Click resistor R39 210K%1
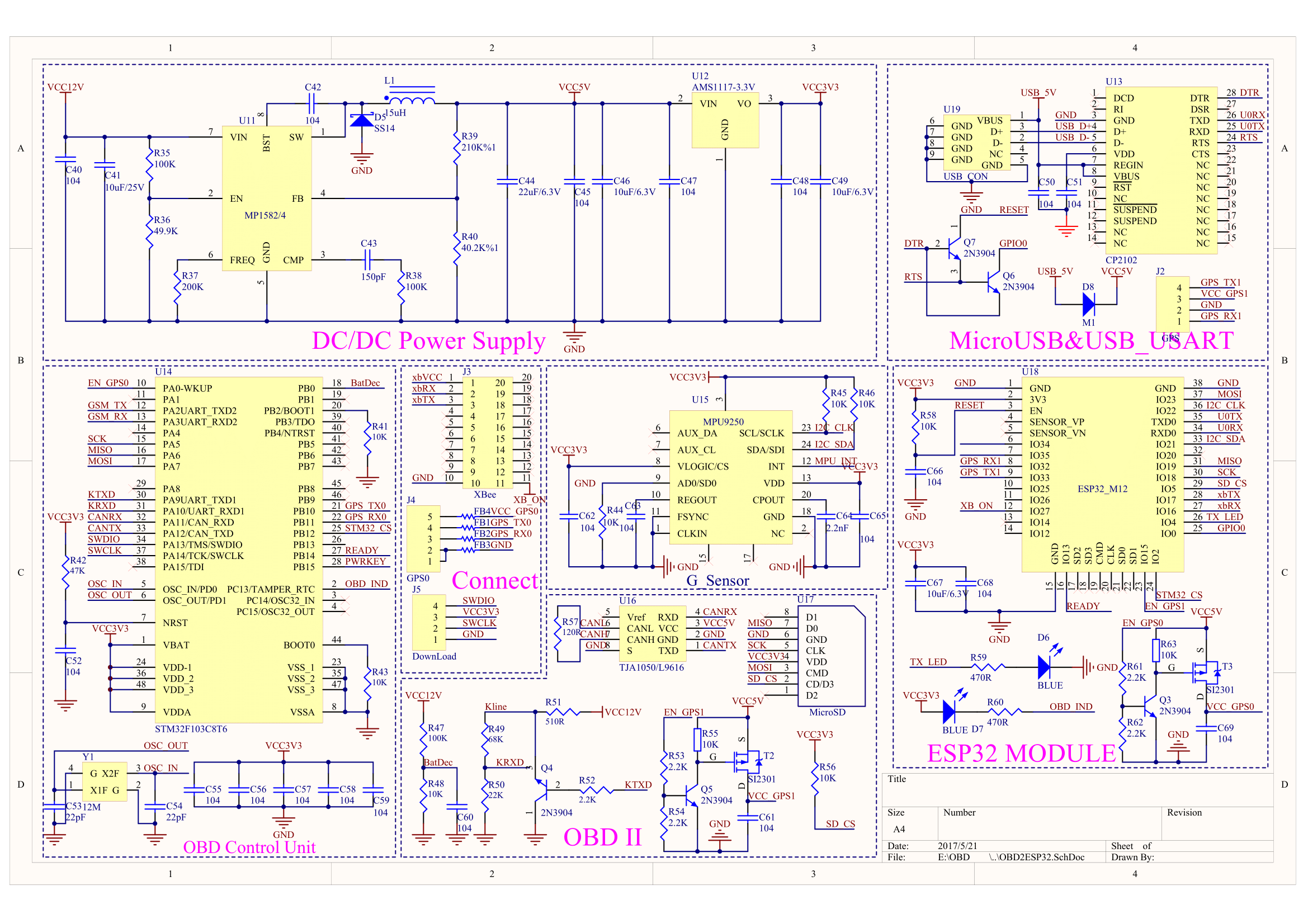This screenshot has height=924, width=1308. point(456,147)
